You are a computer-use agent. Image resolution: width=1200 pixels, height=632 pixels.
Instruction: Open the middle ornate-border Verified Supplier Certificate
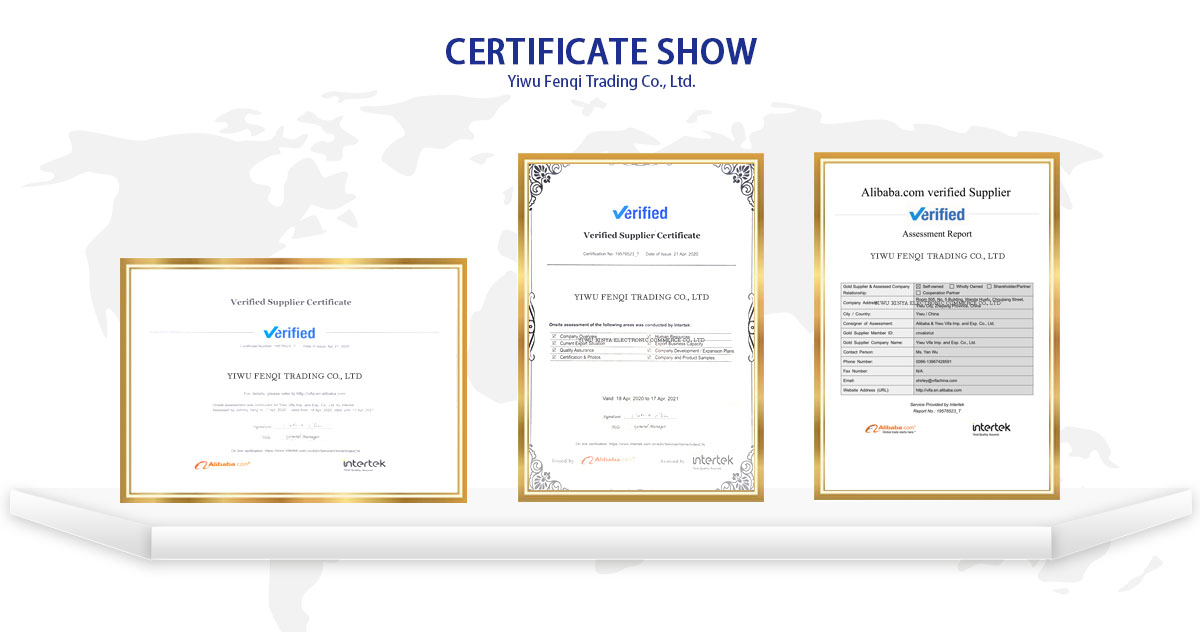tap(640, 327)
